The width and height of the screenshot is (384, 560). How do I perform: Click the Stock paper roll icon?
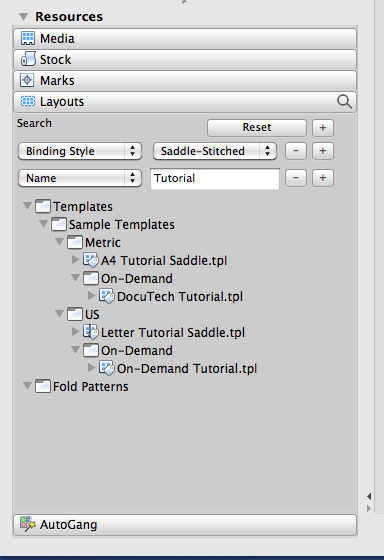(x=28, y=59)
